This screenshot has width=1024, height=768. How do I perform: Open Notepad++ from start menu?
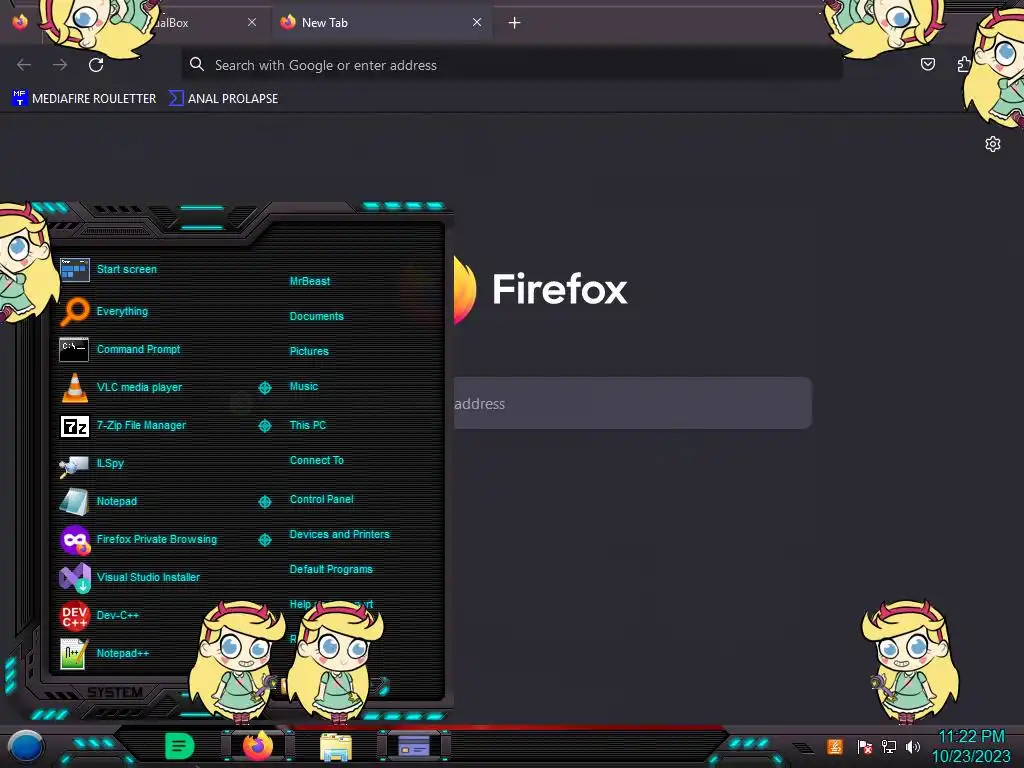123,653
